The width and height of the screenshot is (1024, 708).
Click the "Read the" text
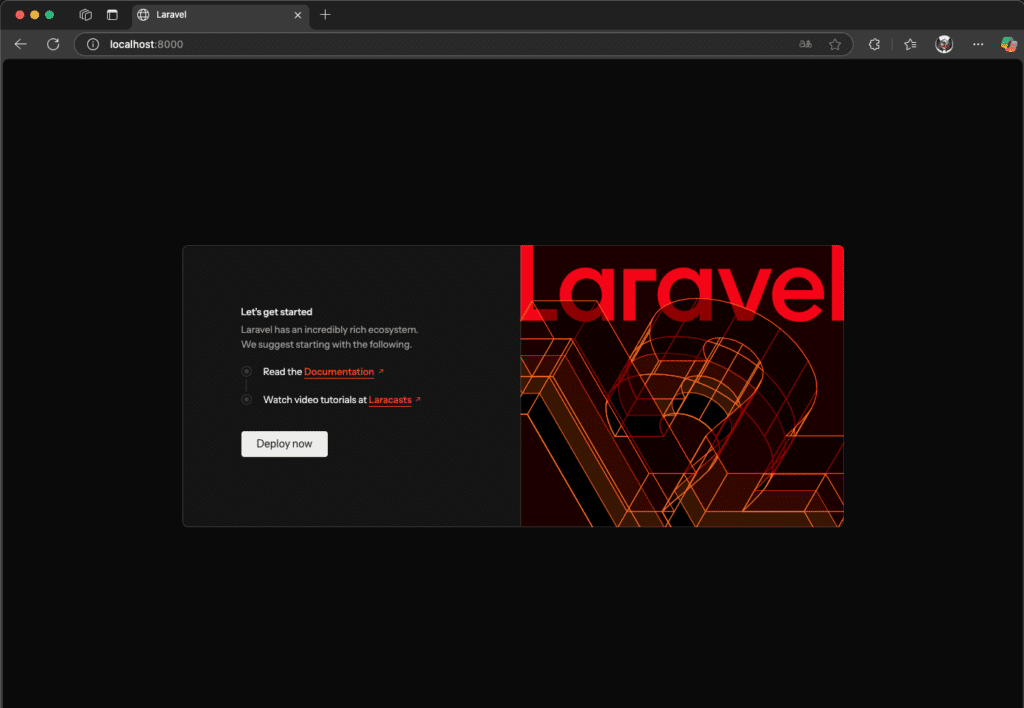point(282,372)
